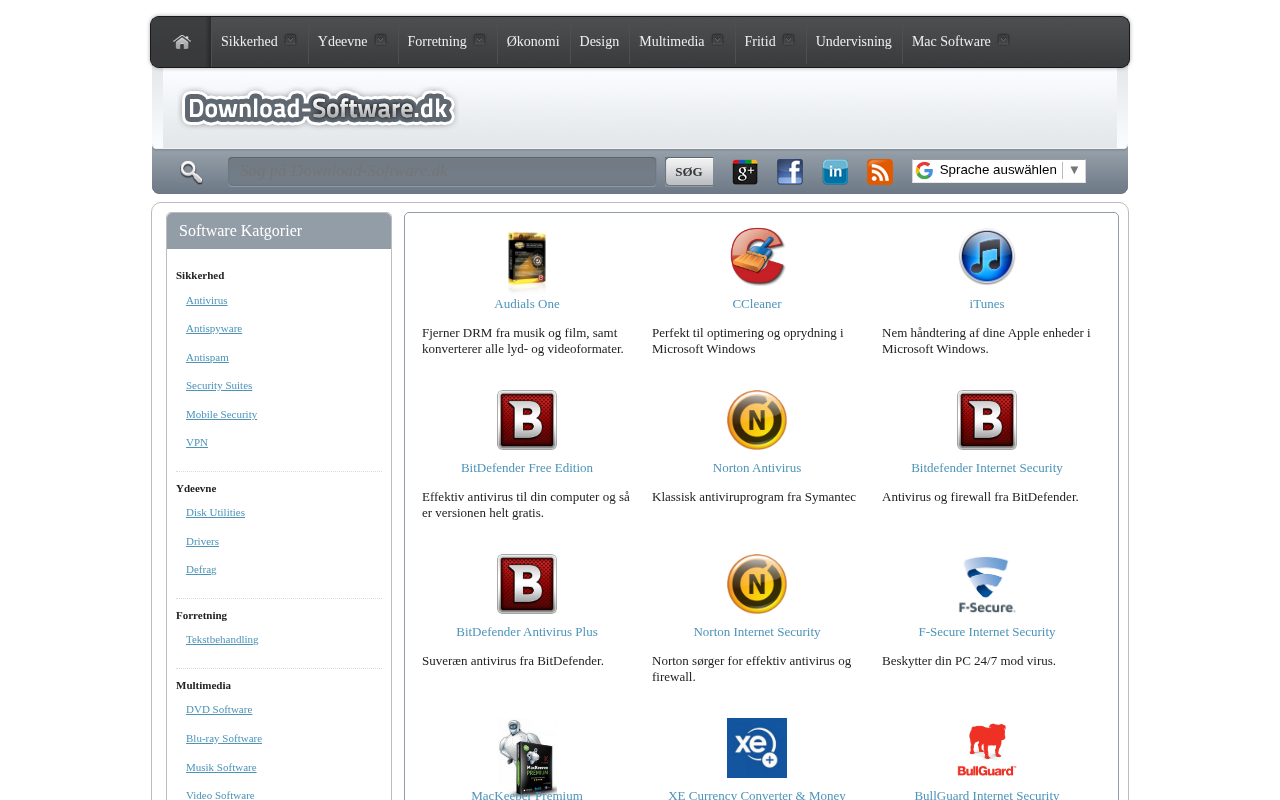Open the Økonomi menu item
Viewport: 1280px width, 800px height.
tap(533, 42)
